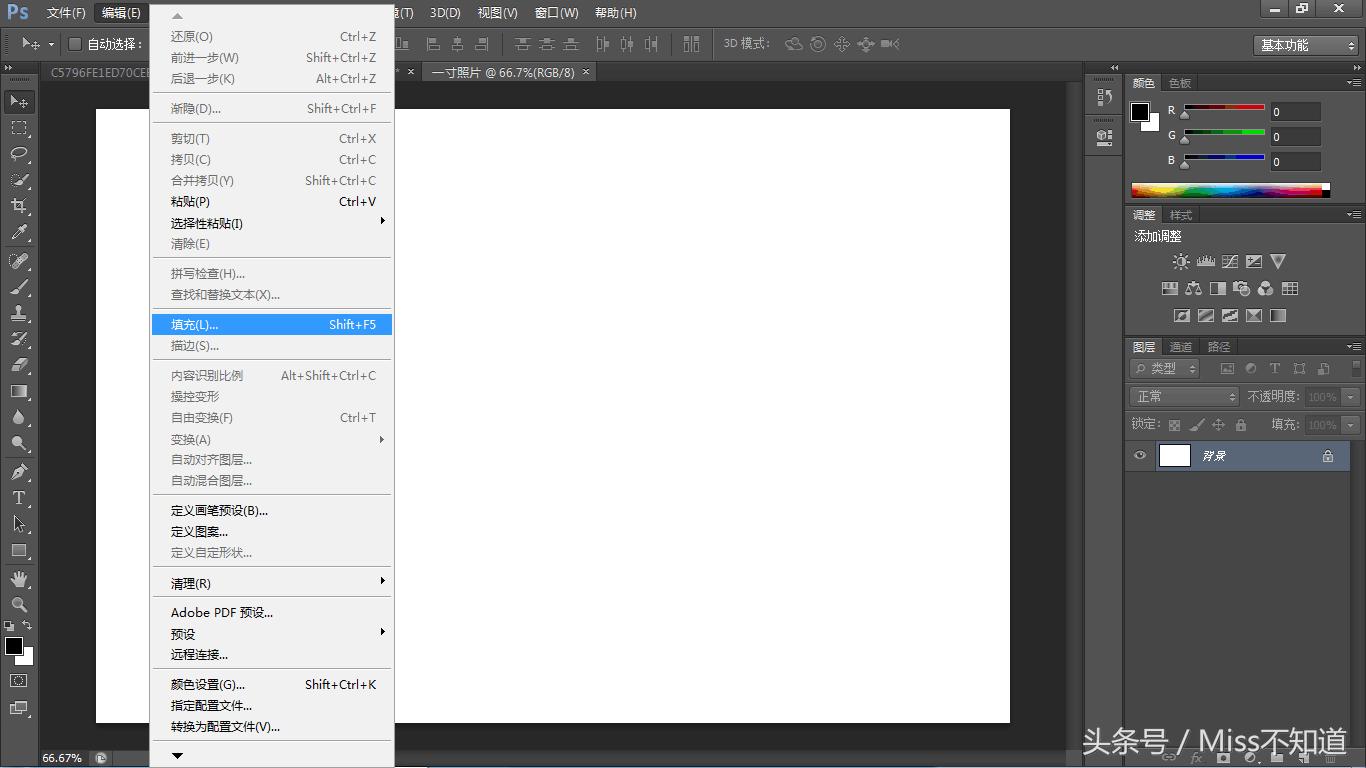Choose the Hand tool
The image size is (1366, 768).
click(x=19, y=579)
